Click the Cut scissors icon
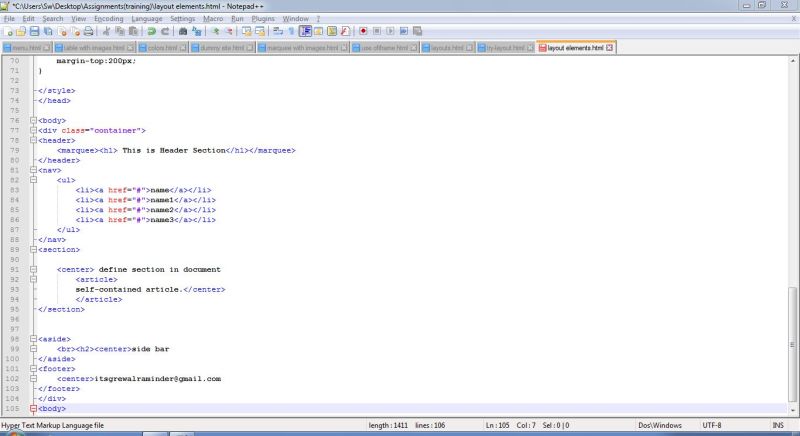Image resolution: width=800 pixels, height=436 pixels. pyautogui.click(x=106, y=32)
